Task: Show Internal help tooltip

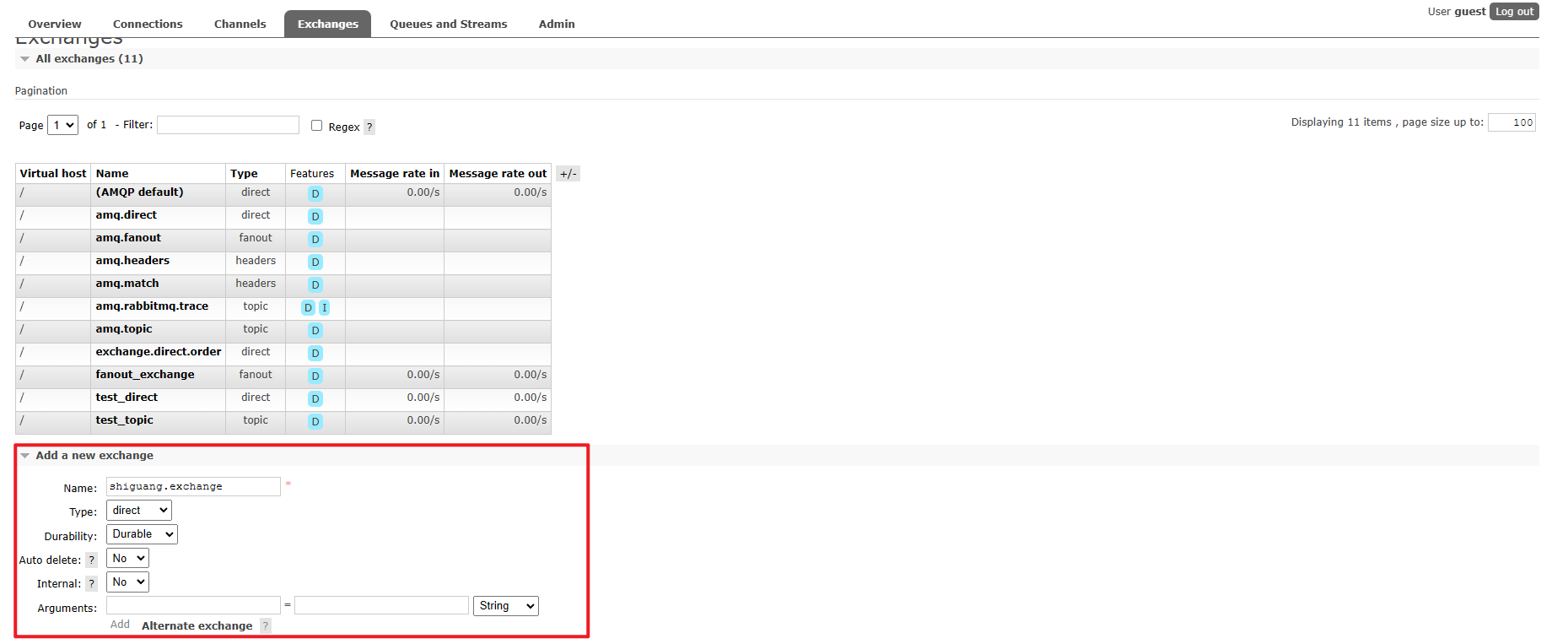Action: point(91,583)
